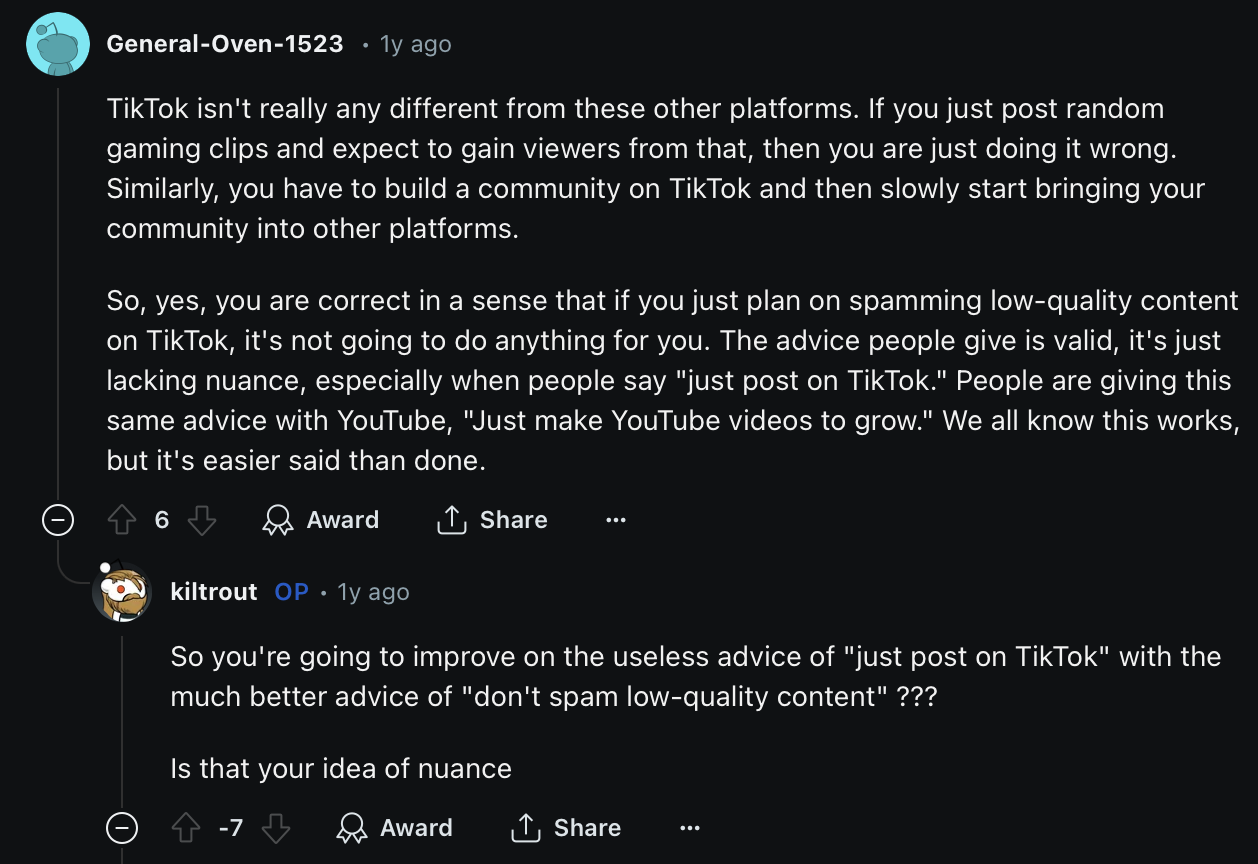
Task: Downvote kiltrout's reply
Action: coord(276,828)
